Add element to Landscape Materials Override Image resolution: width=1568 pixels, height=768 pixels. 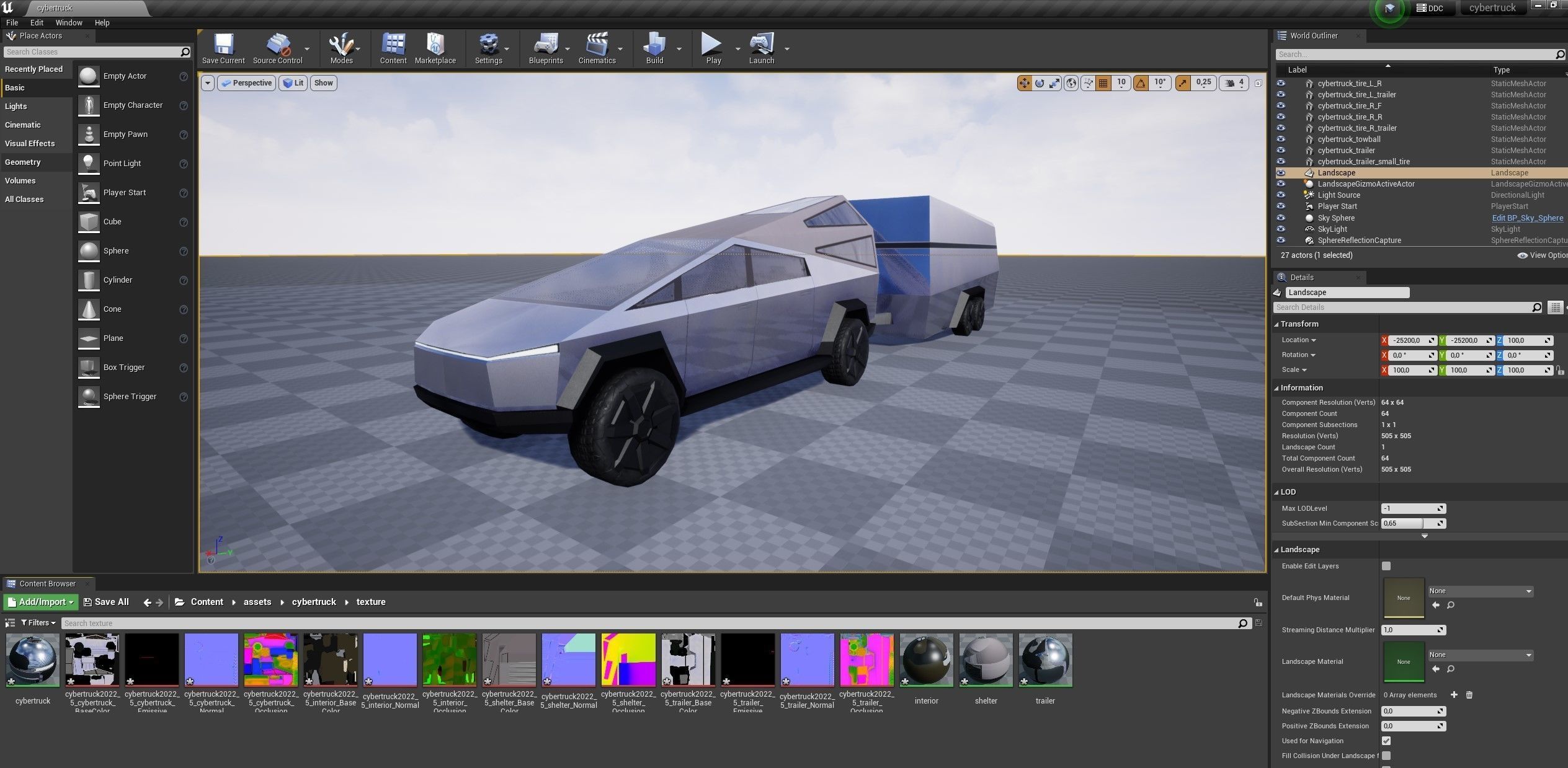point(1454,695)
